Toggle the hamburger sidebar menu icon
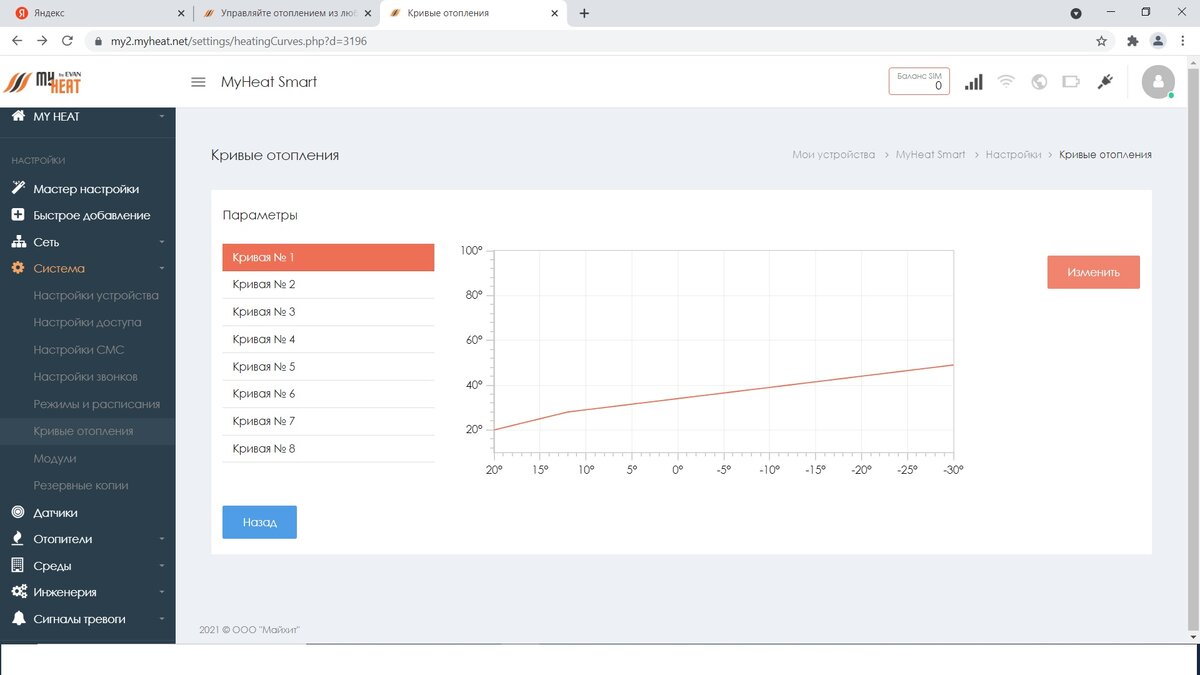This screenshot has height=675, width=1200. coord(198,82)
